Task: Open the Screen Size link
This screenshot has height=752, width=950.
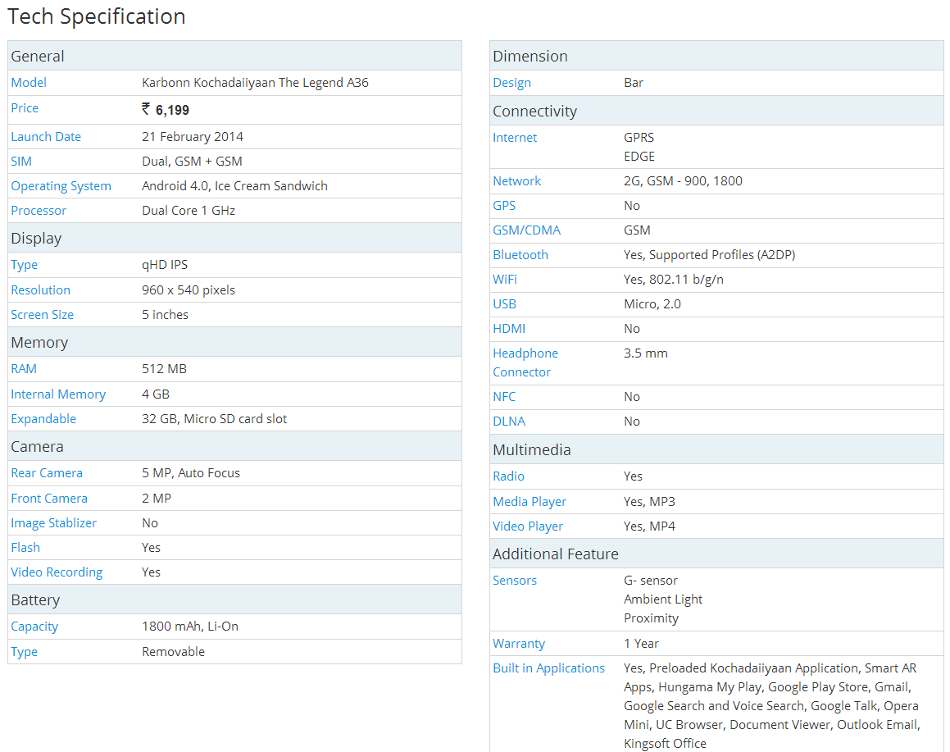Action: pos(42,314)
